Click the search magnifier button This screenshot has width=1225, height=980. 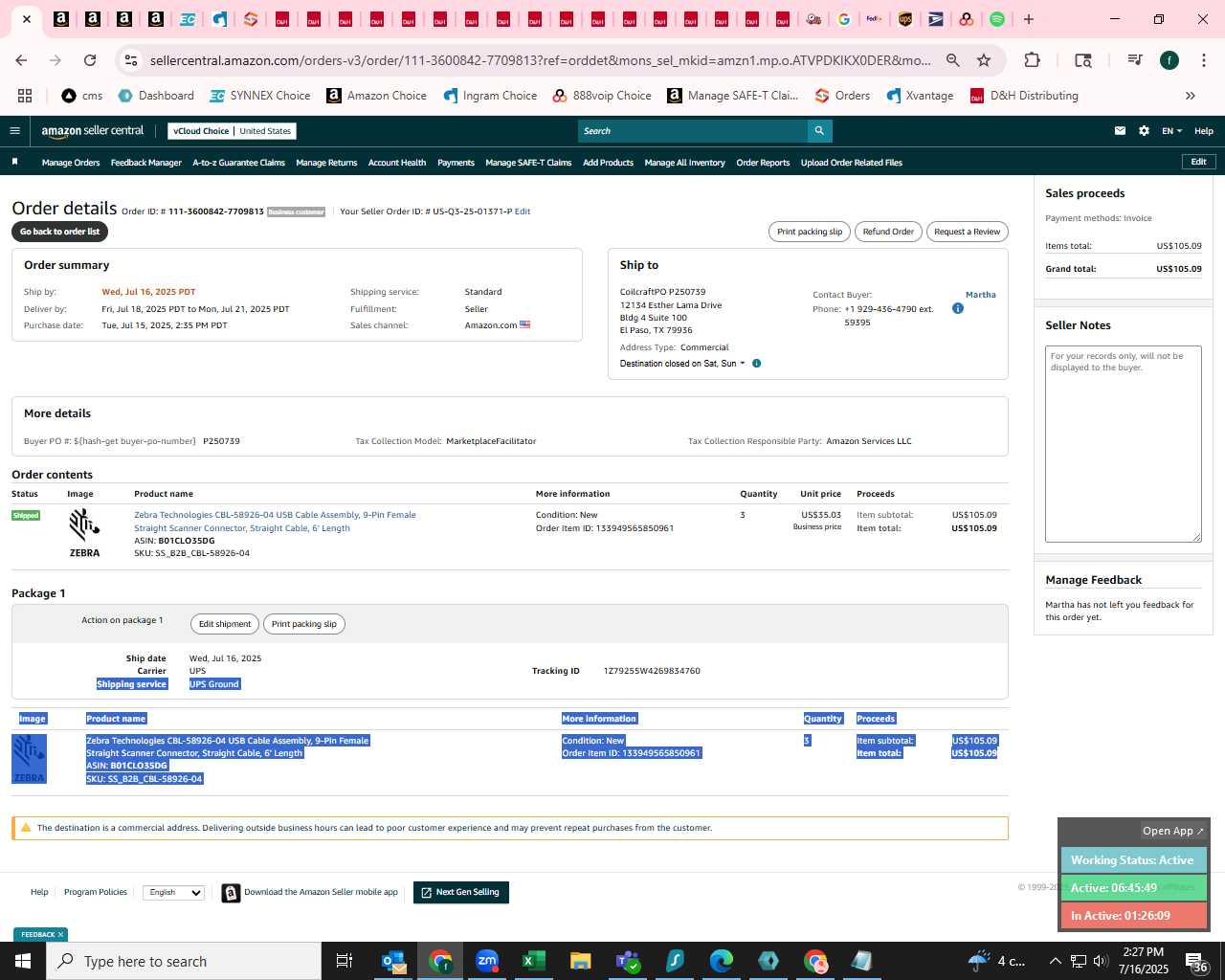coord(819,131)
